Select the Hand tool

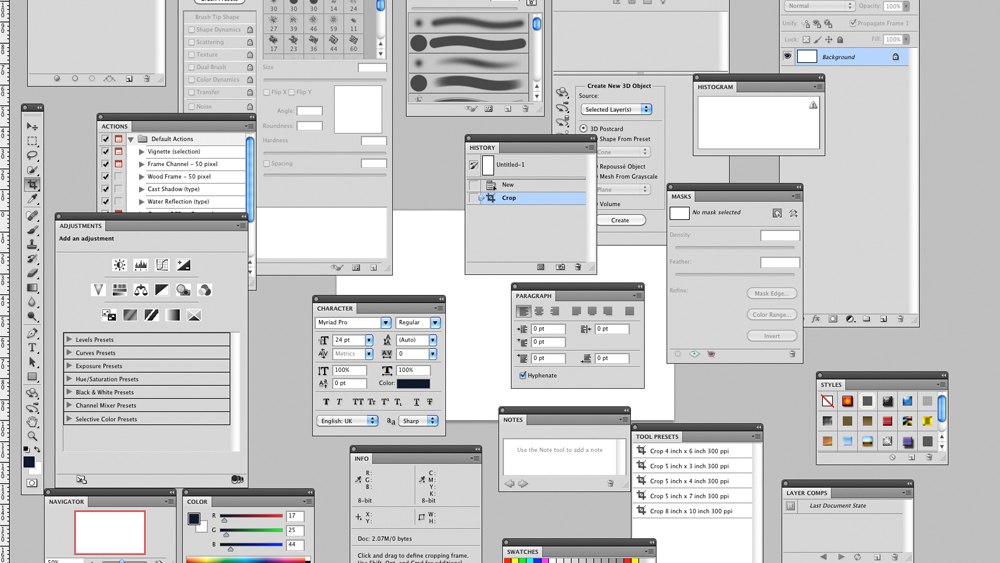(32, 422)
